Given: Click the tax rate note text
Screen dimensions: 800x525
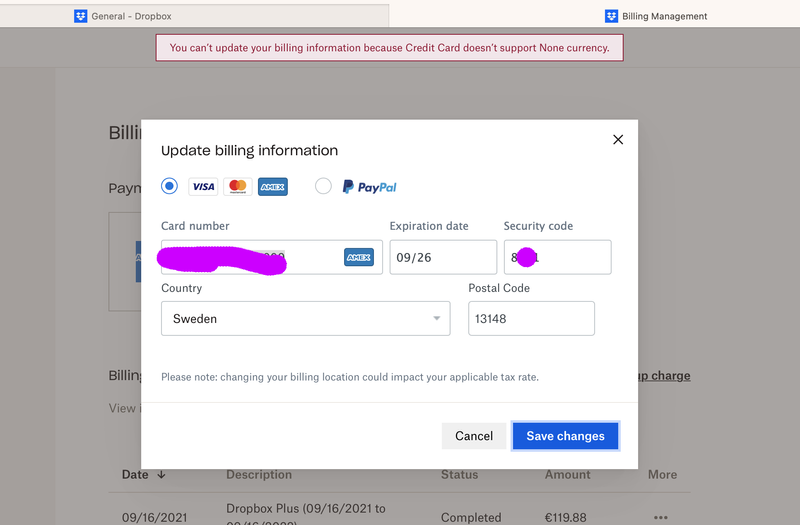Looking at the screenshot, I should 350,377.
